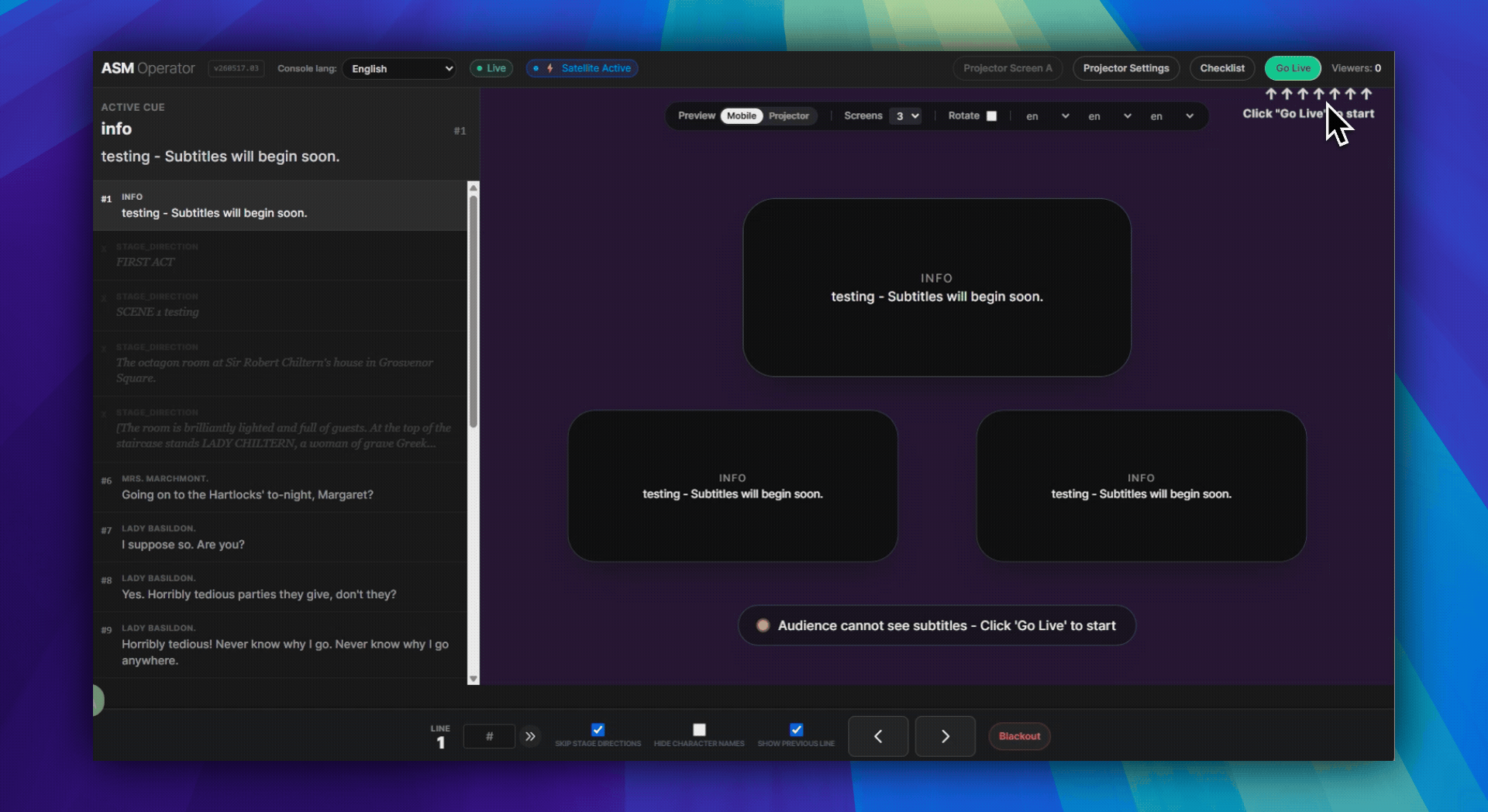
Task: Select stage direction 'FIRST ACT'
Action: (x=280, y=255)
